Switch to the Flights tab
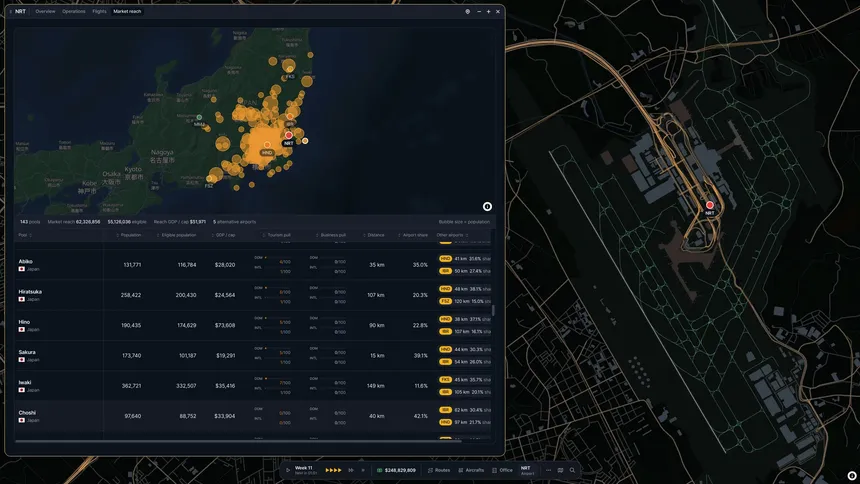The width and height of the screenshot is (860, 484). tap(99, 11)
